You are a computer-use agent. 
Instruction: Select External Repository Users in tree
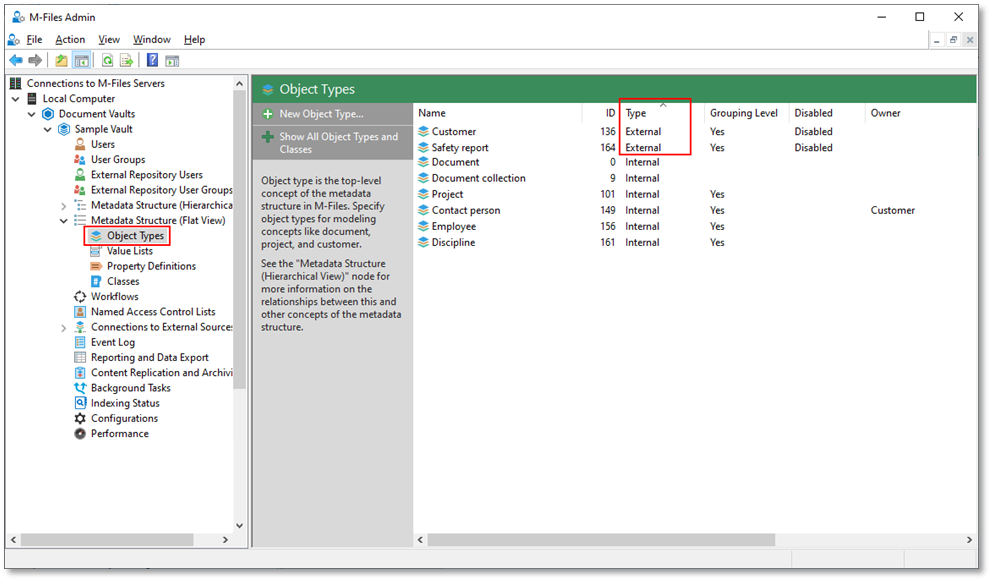(x=147, y=175)
